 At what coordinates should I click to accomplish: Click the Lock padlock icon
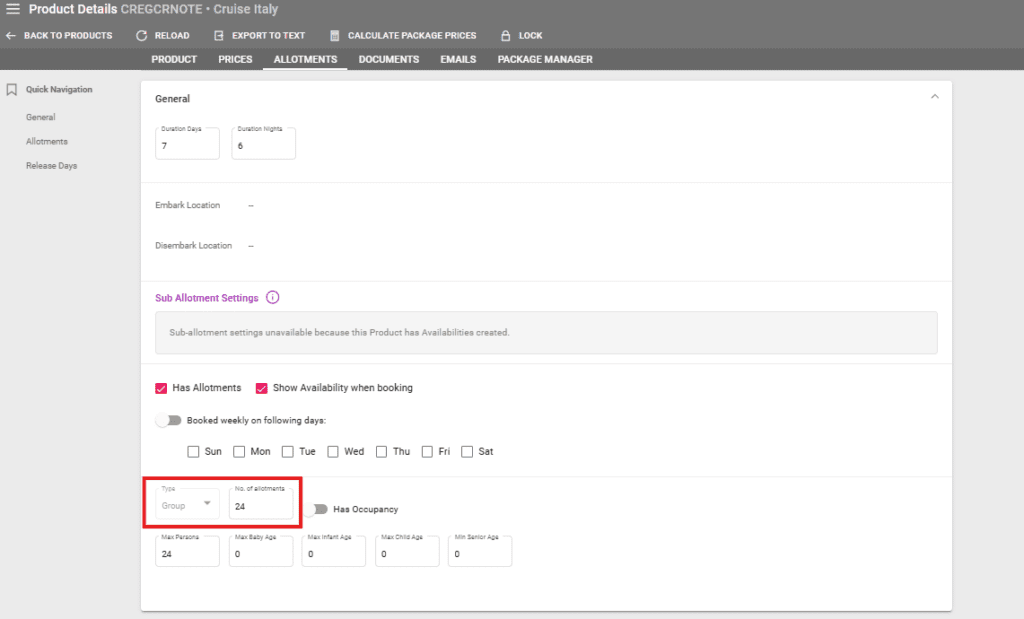point(505,36)
